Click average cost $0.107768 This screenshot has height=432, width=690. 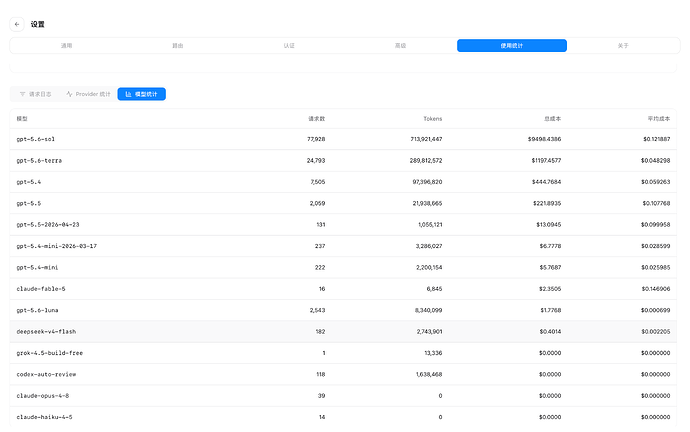(657, 203)
